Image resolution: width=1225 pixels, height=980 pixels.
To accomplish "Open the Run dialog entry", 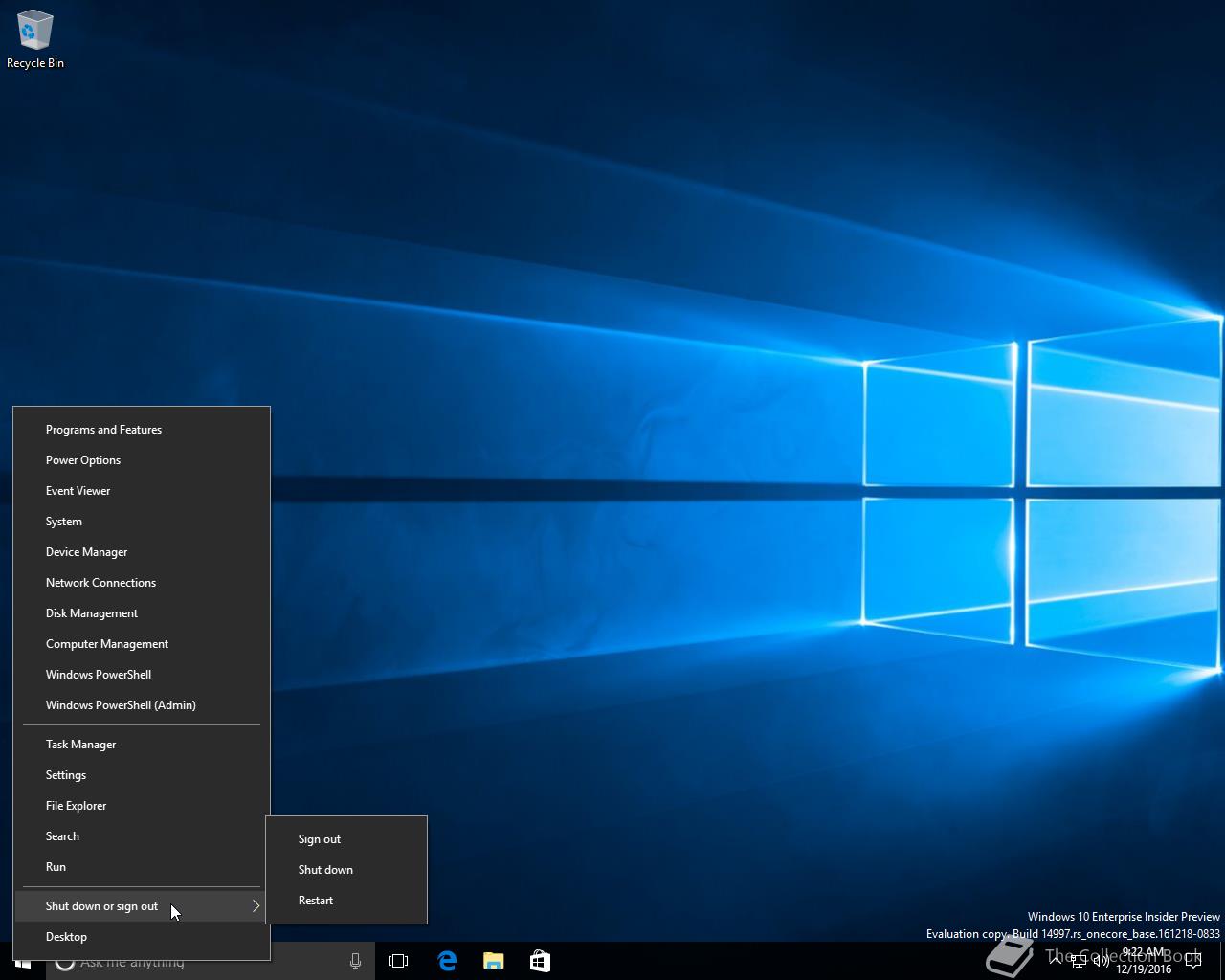I will click(142, 867).
